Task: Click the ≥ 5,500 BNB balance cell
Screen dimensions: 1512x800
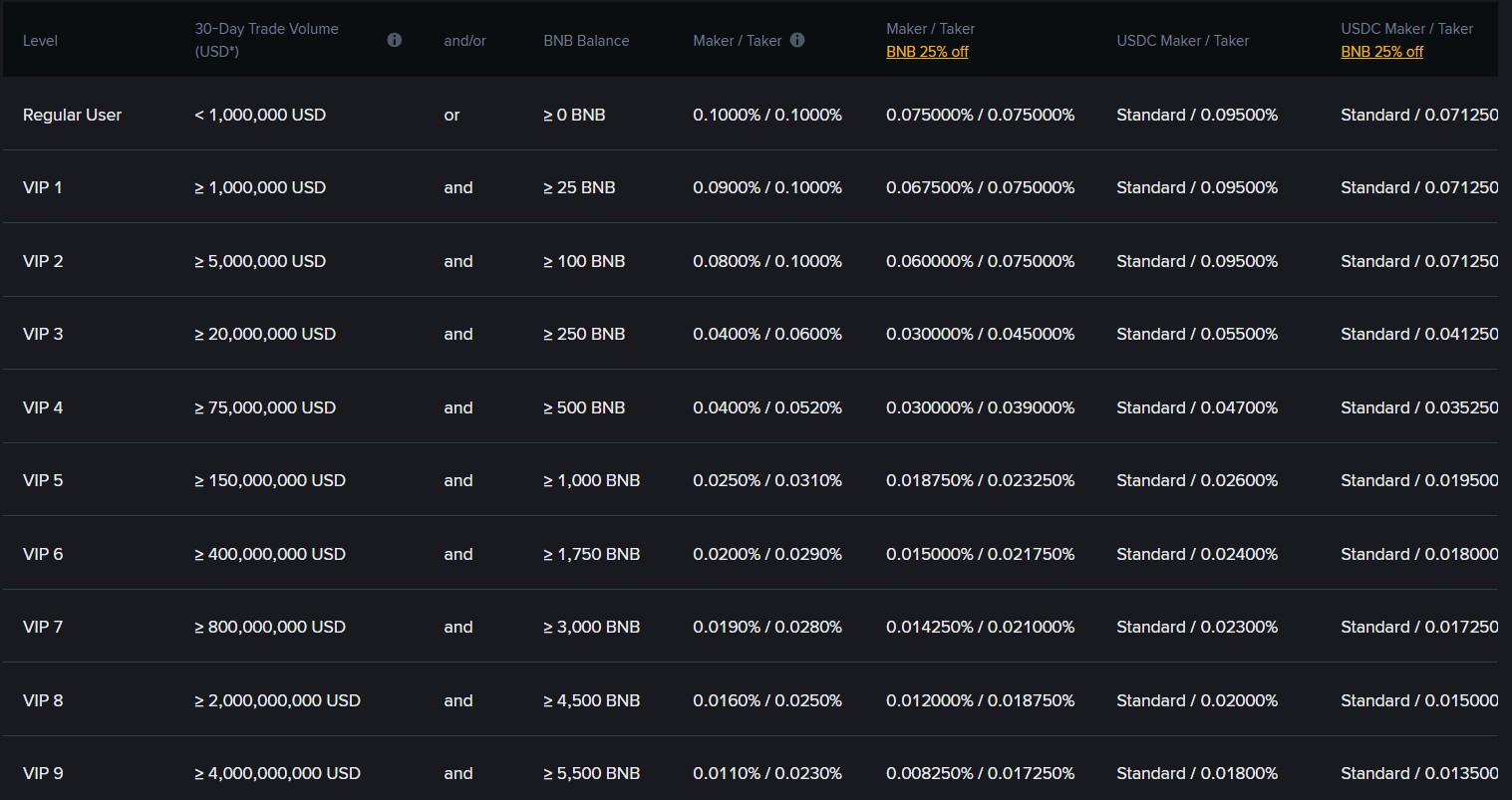Action: click(x=592, y=773)
